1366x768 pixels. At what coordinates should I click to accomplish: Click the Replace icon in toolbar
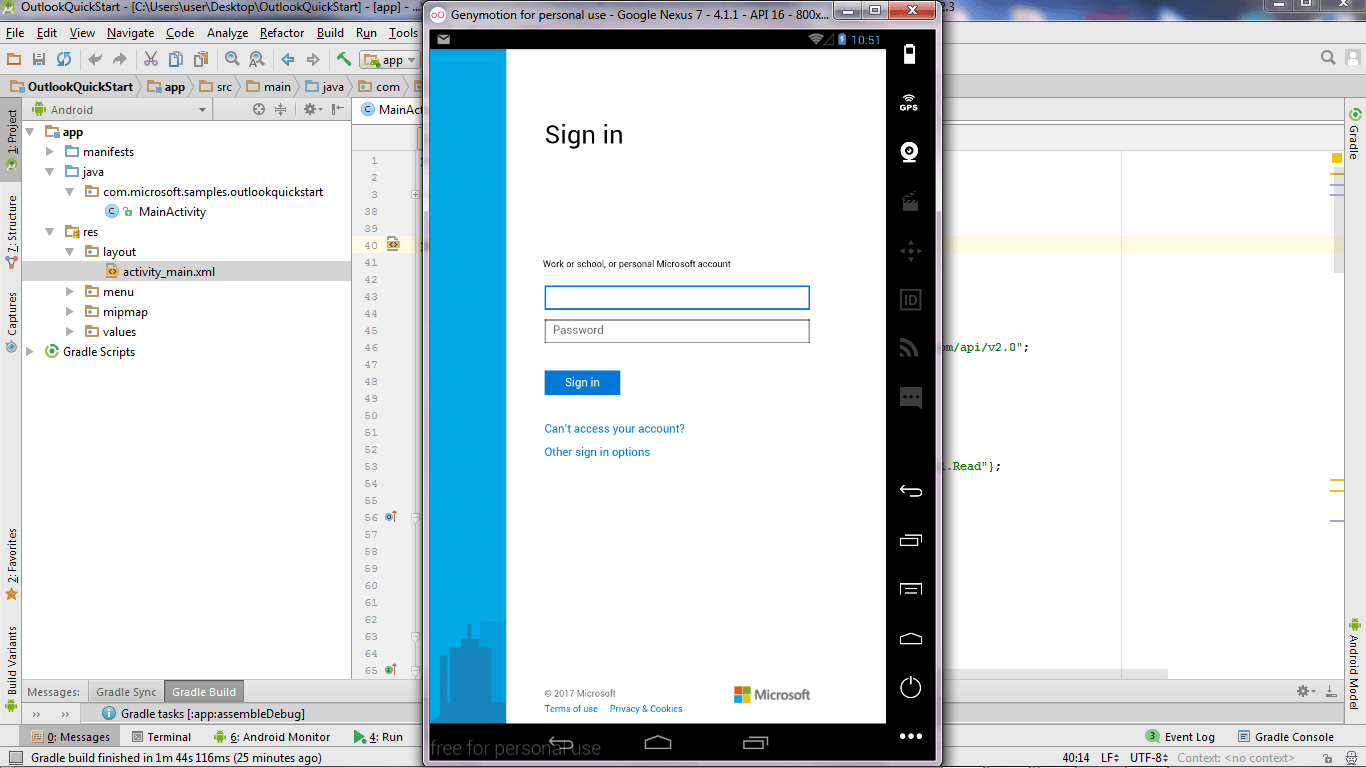click(x=256, y=60)
